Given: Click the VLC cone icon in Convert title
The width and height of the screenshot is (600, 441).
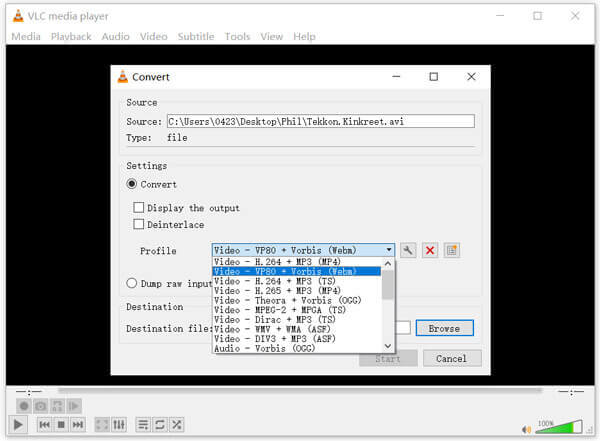Looking at the screenshot, I should pos(123,77).
